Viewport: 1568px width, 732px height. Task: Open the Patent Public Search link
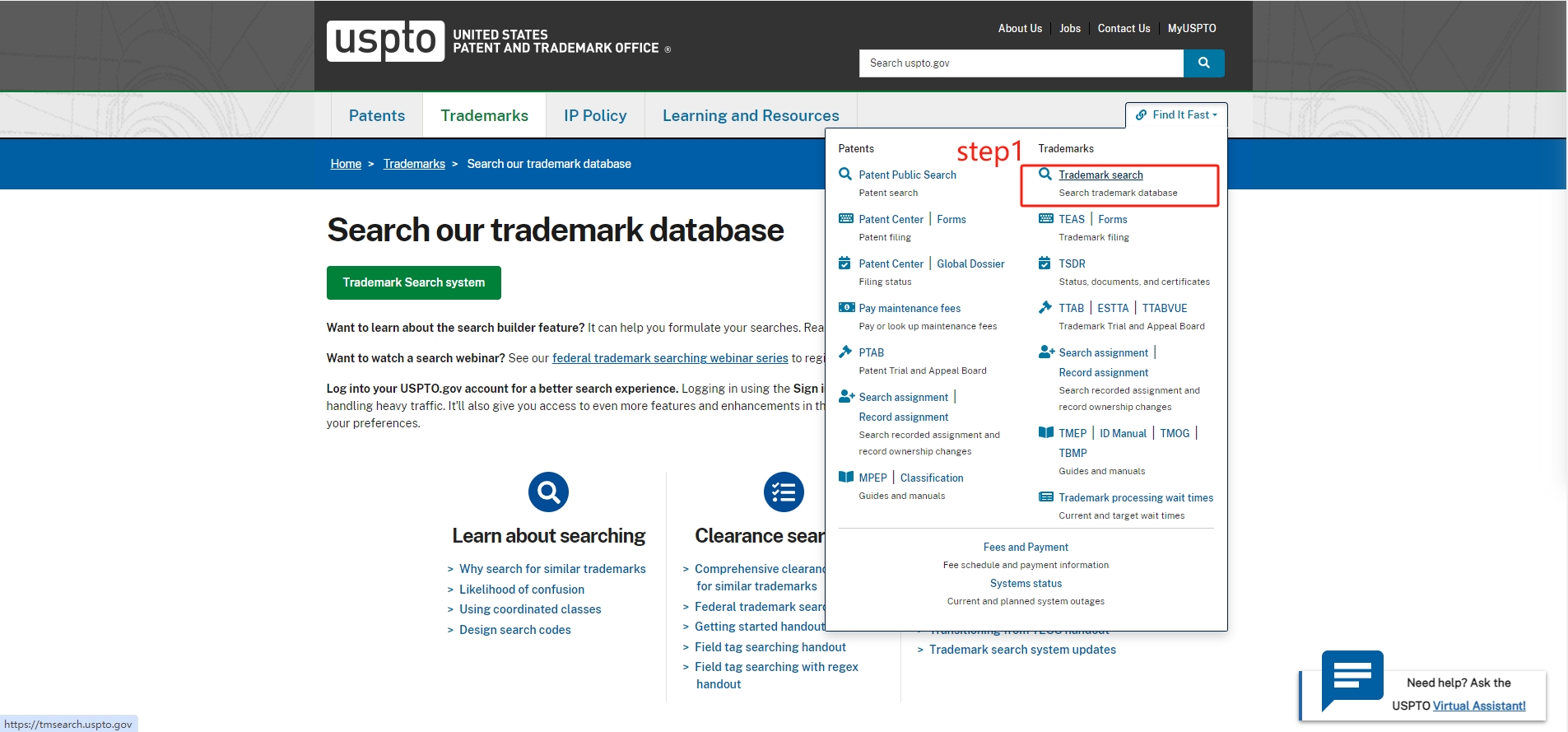pyautogui.click(x=907, y=175)
